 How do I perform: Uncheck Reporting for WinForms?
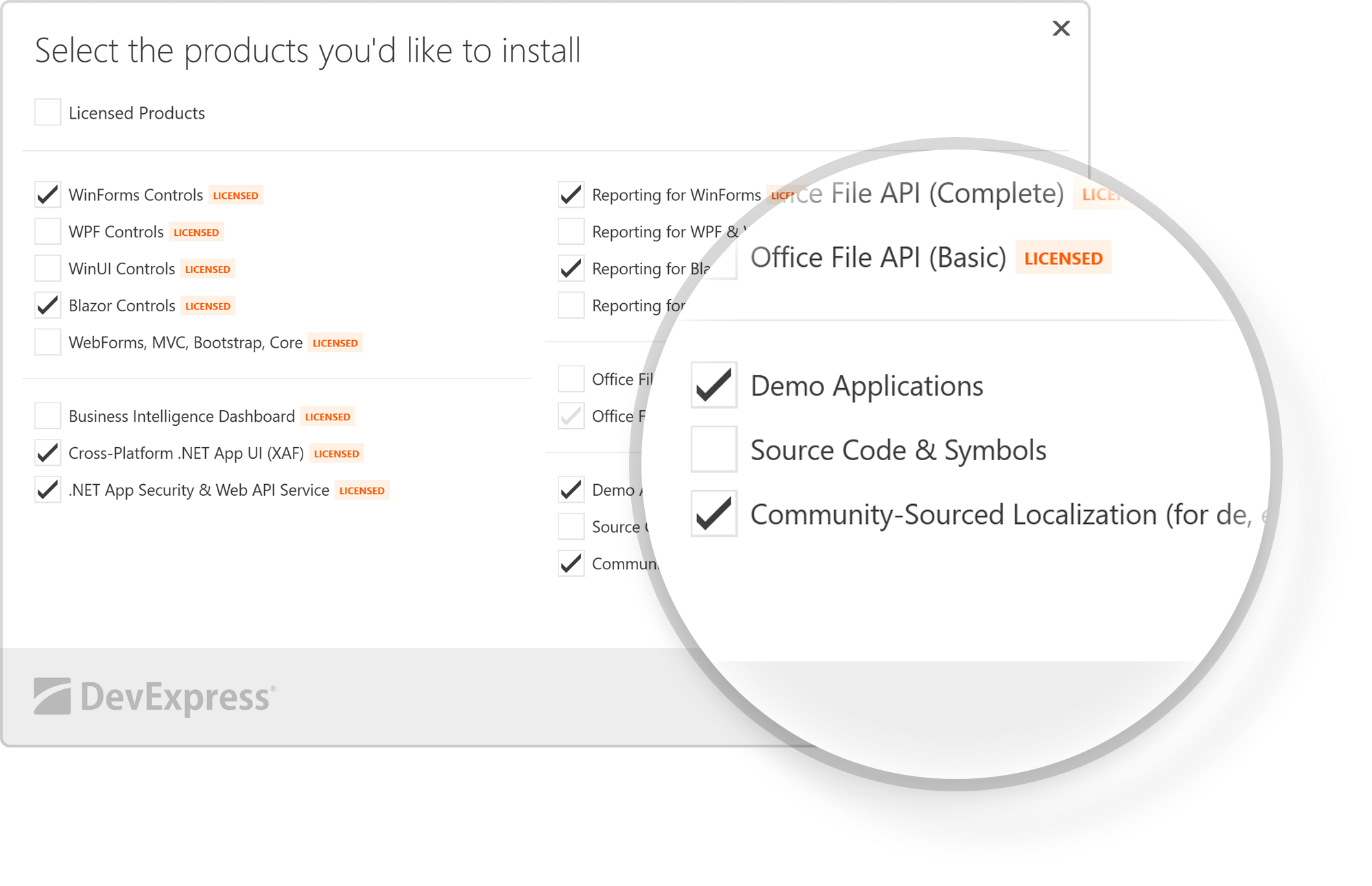click(570, 194)
